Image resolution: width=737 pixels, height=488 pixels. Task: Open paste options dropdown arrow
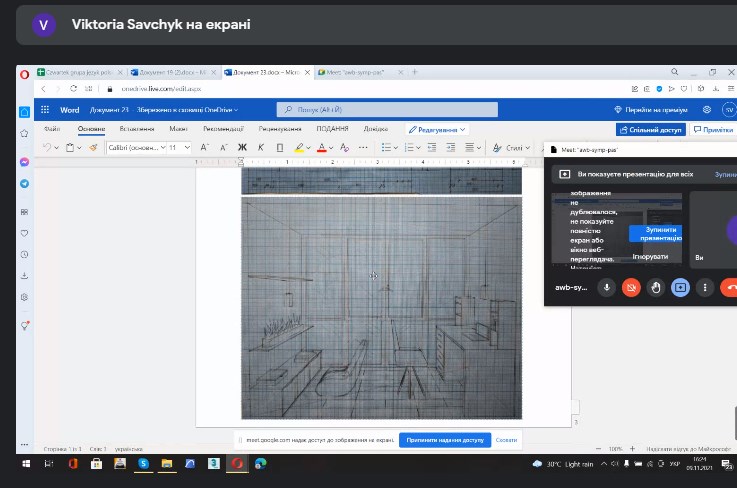79,148
